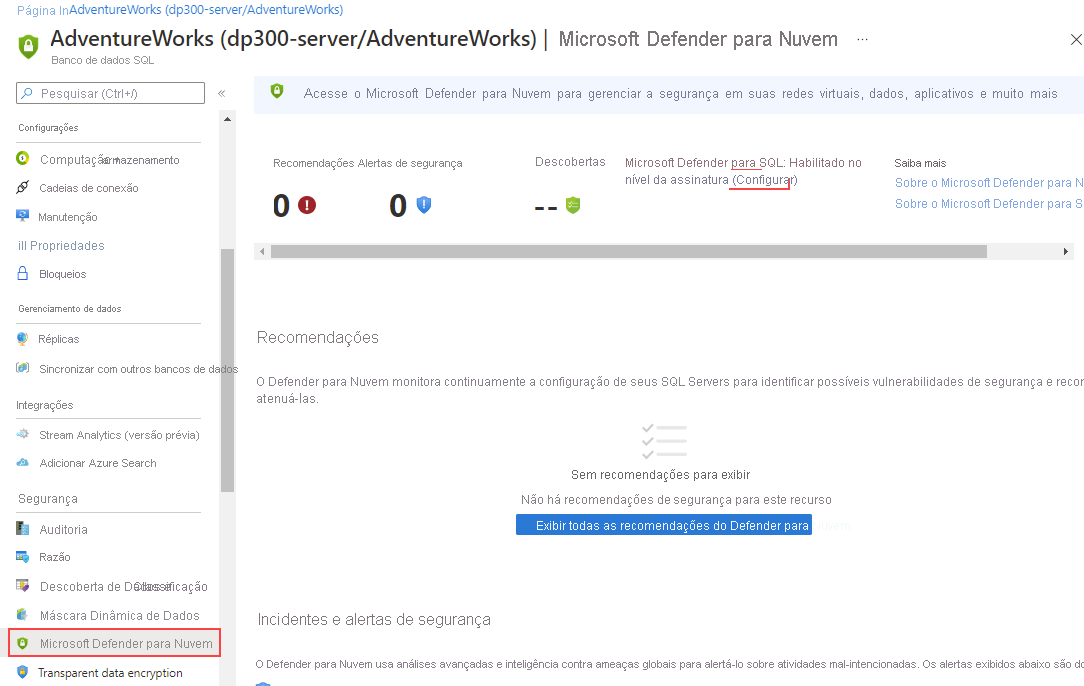Open Descoberta de Dados e Classificação
The image size is (1084, 686).
110,586
